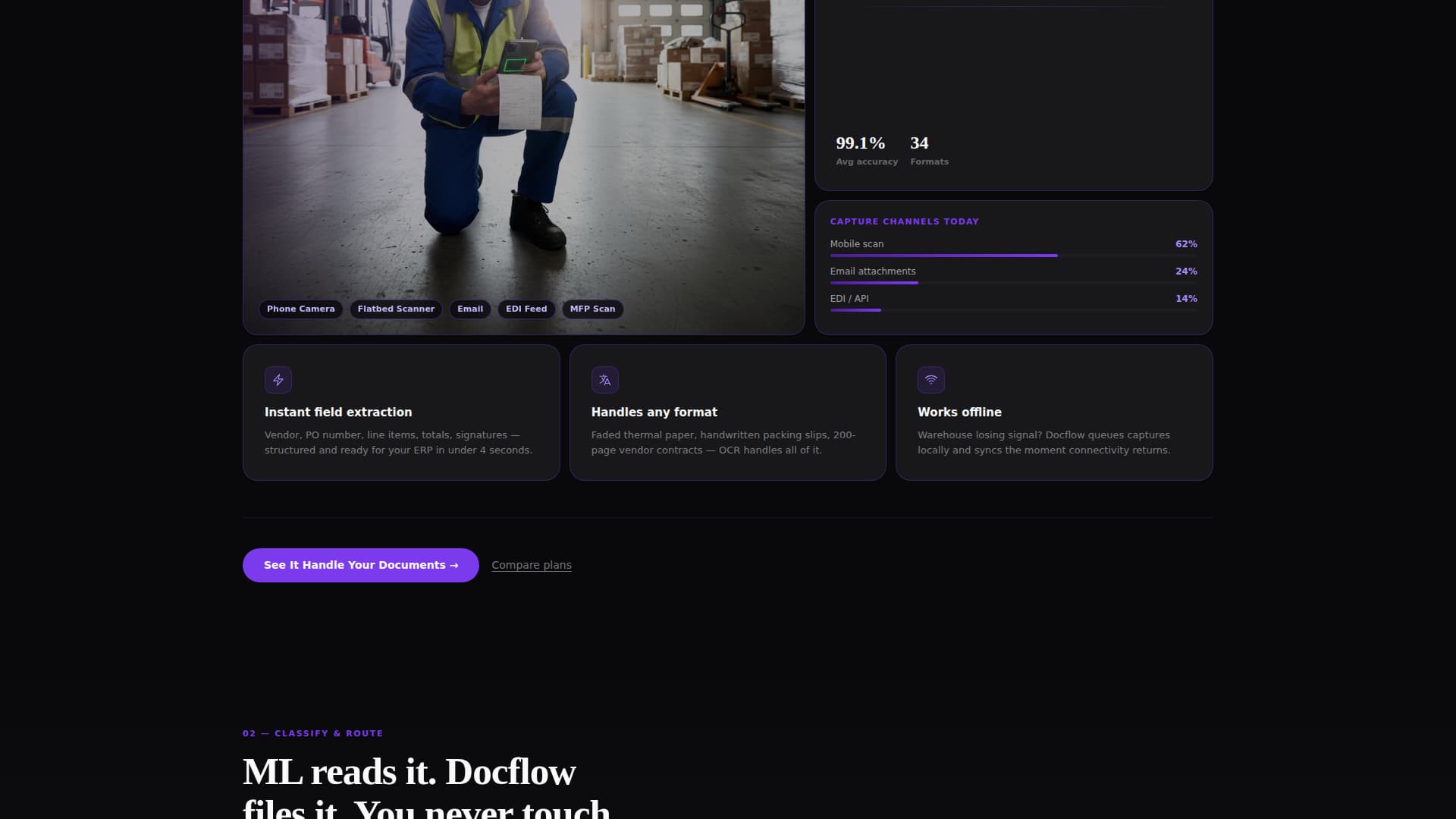This screenshot has width=1456, height=819.
Task: Click the description starting "Warehouse losing signal"
Action: coord(1043,442)
